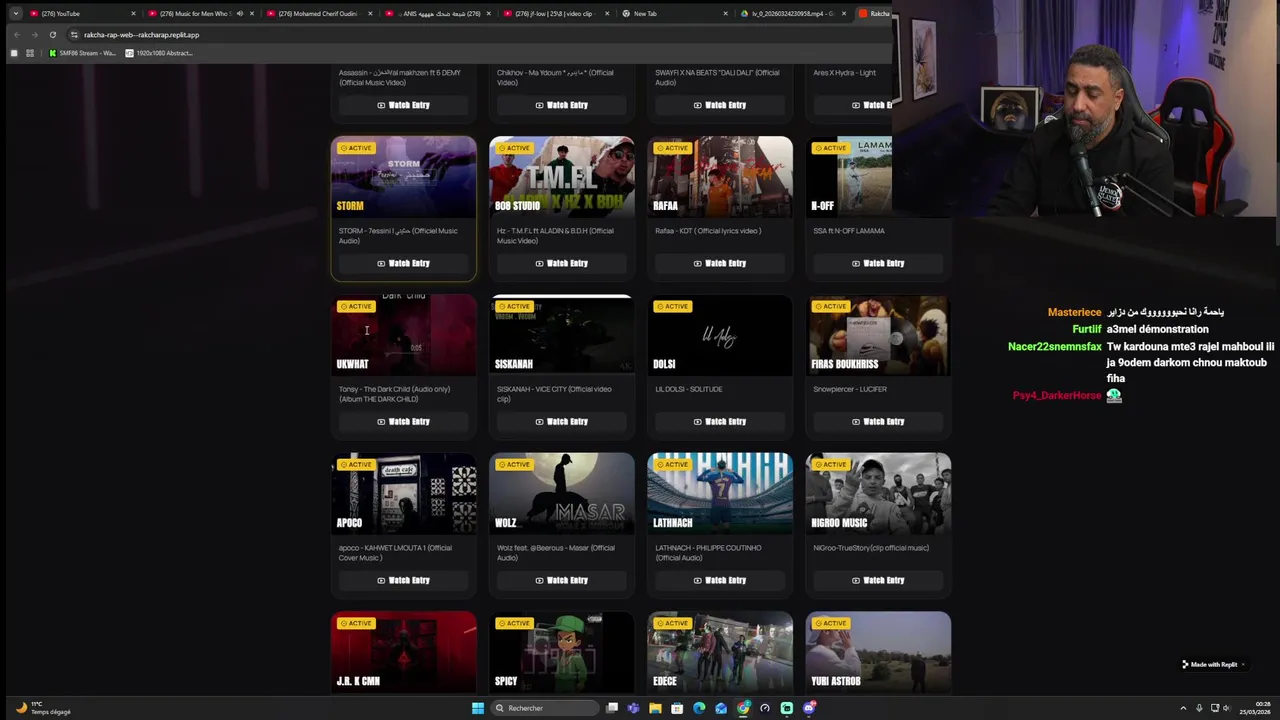Click the 'STORM - 7essini' title text
Viewport: 1280px width, 720px height.
(398, 236)
